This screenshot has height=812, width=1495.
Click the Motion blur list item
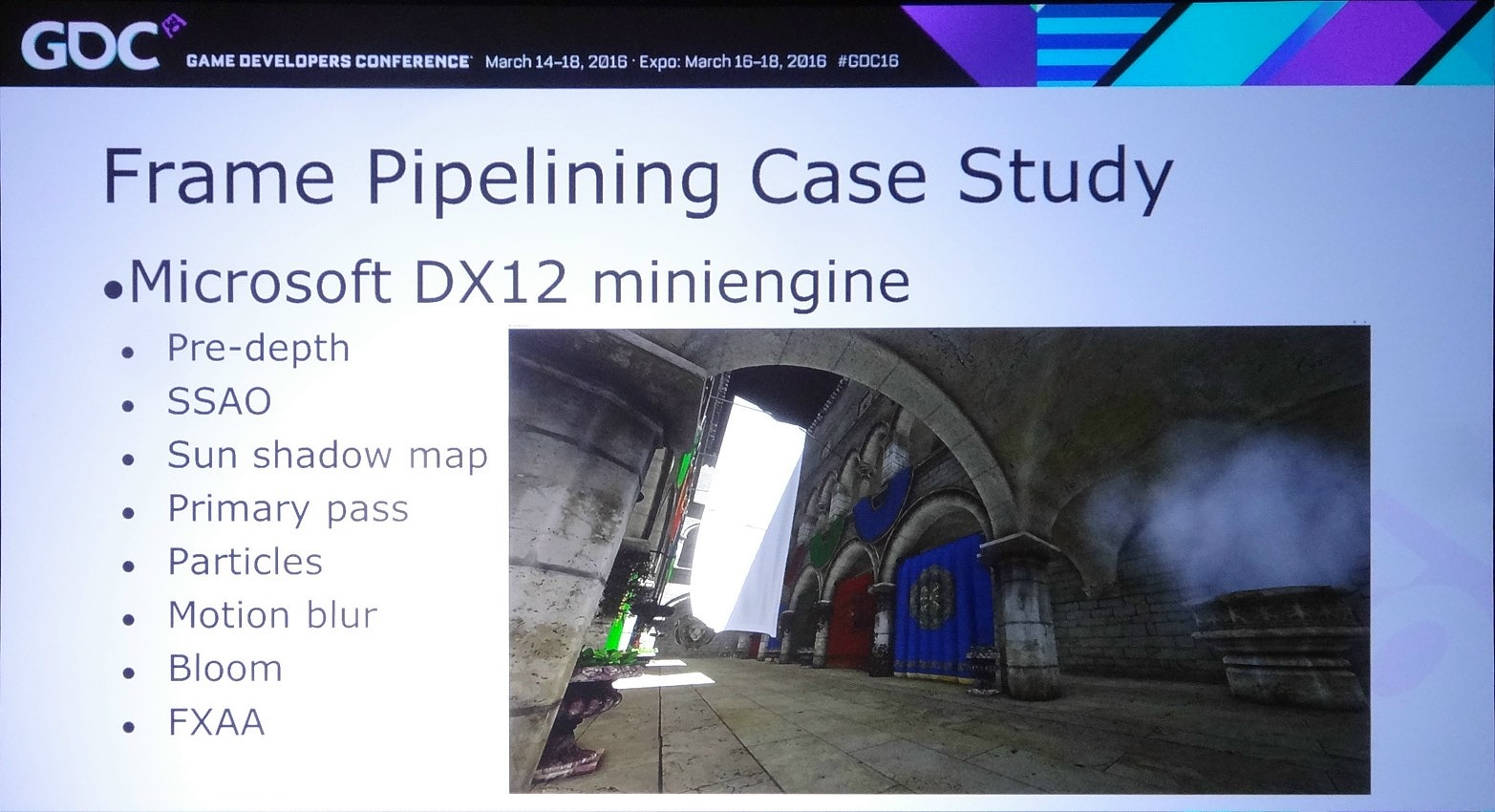click(x=272, y=615)
